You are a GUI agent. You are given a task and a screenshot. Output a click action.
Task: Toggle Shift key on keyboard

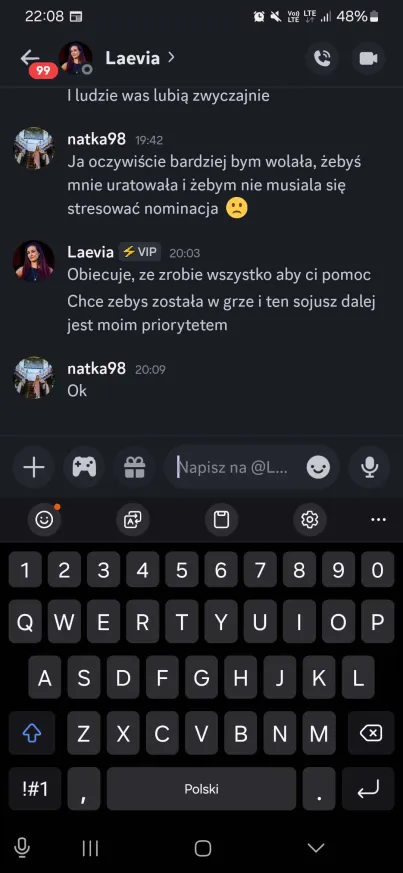point(32,734)
